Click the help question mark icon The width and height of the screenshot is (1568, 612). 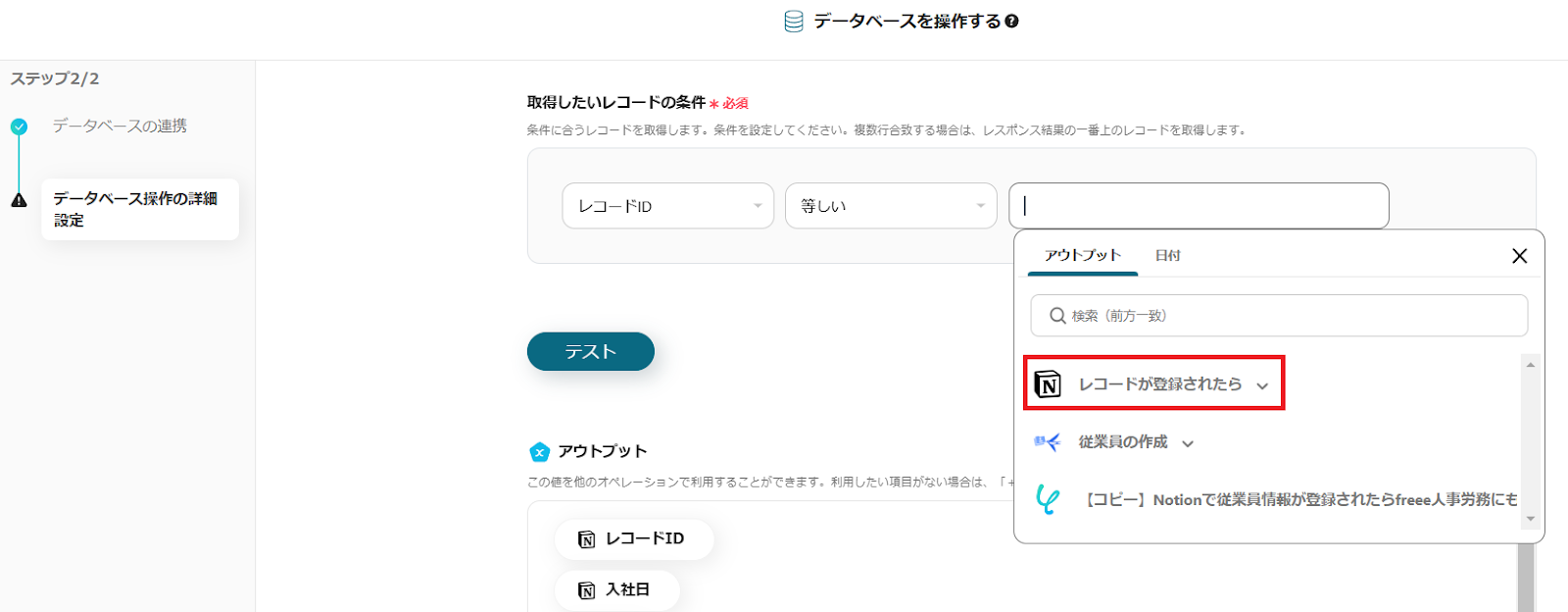1012,22
